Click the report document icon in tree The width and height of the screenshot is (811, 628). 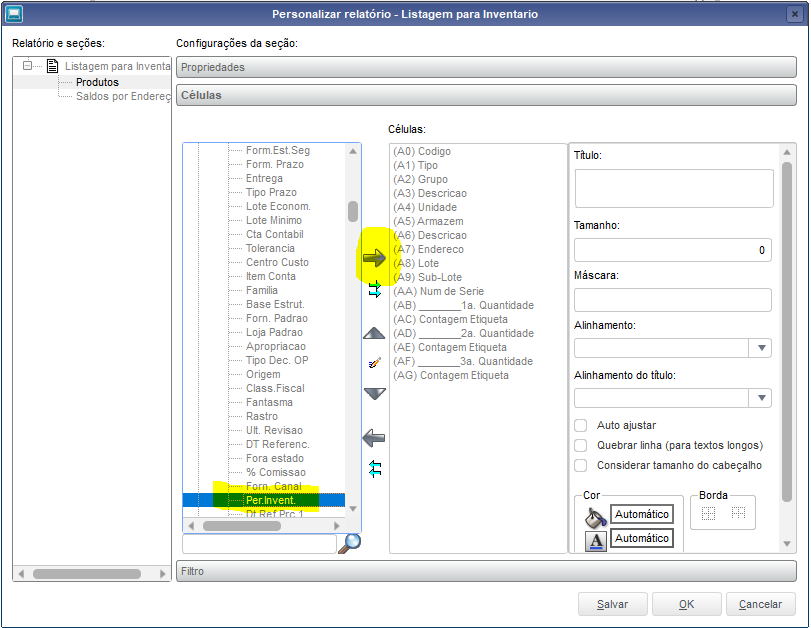(52, 66)
